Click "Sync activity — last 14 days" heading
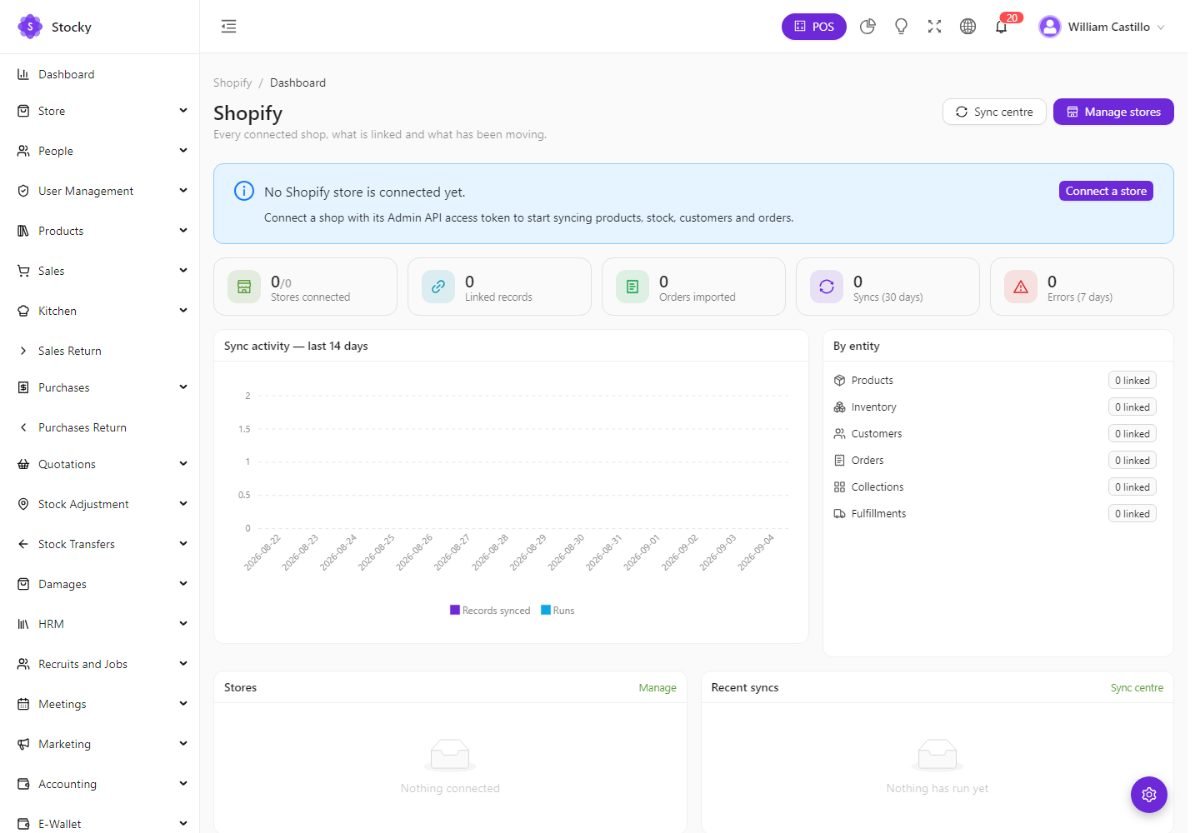This screenshot has width=1200, height=833. [296, 346]
